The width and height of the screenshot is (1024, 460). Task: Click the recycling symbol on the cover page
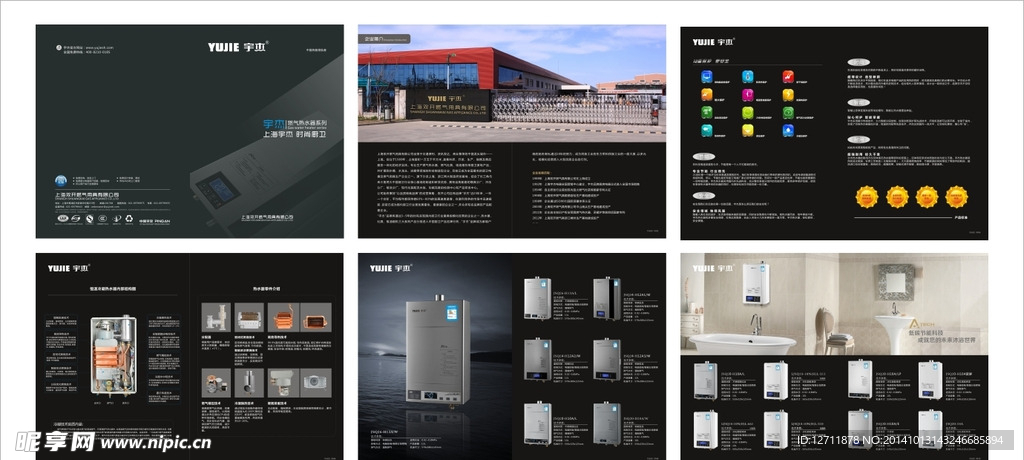click(129, 220)
